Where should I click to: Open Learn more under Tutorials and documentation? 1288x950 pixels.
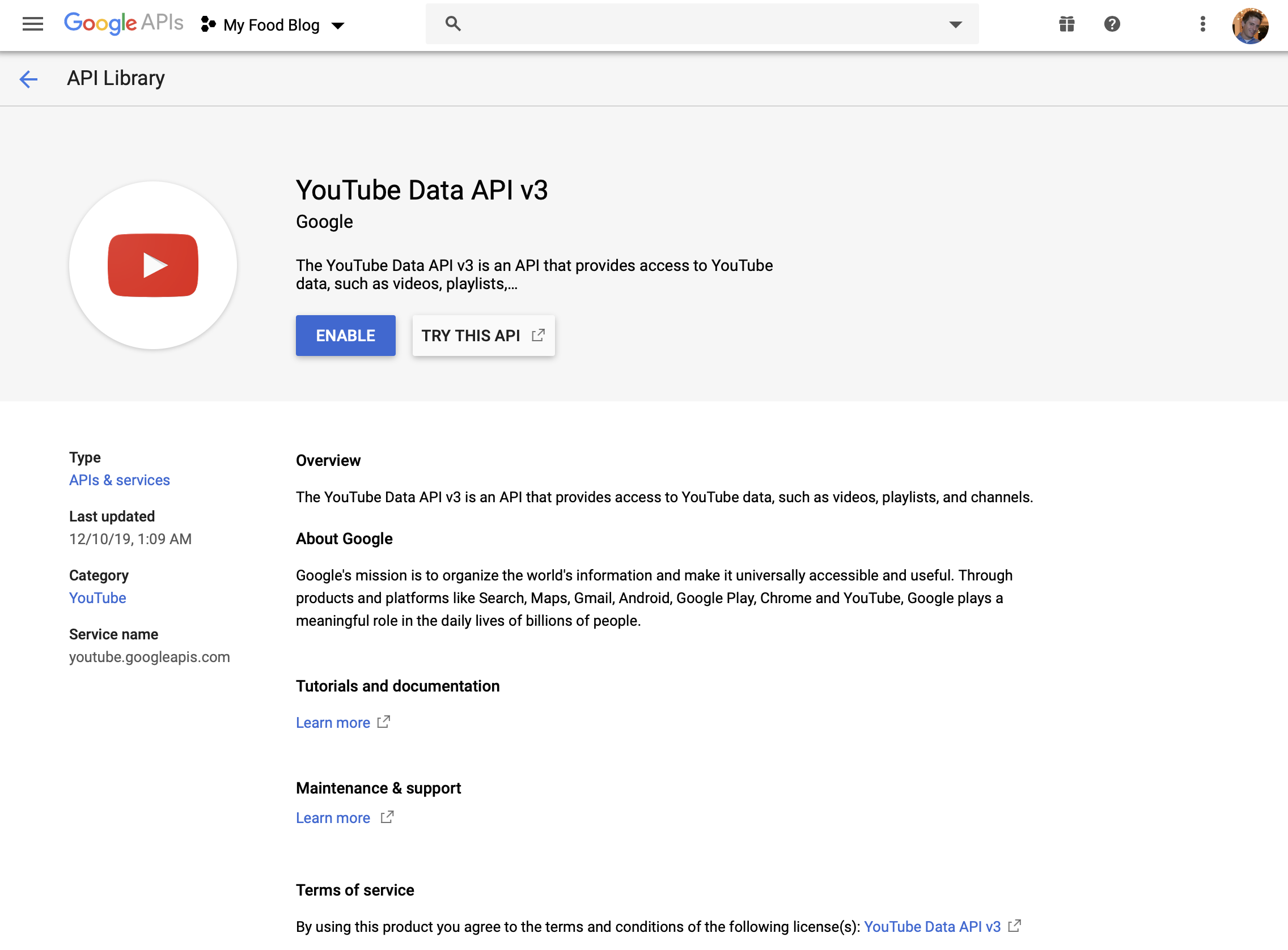coord(333,723)
